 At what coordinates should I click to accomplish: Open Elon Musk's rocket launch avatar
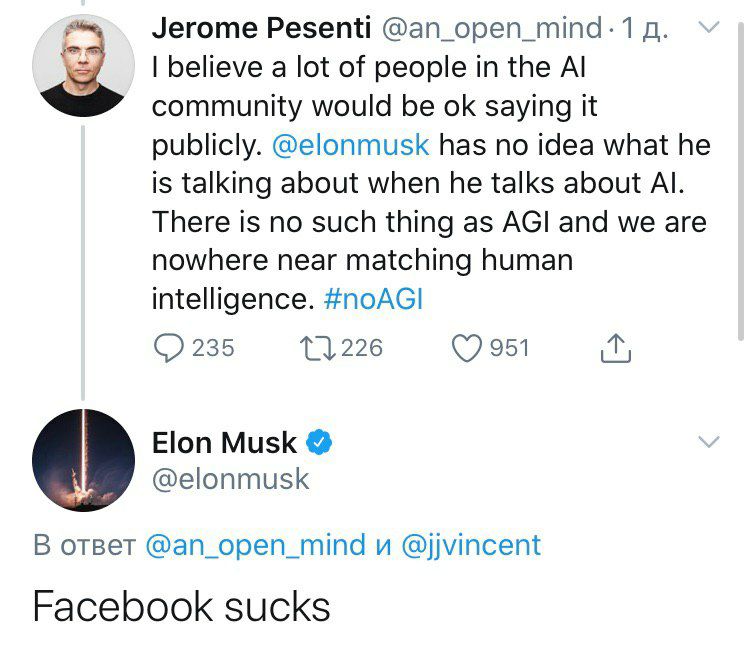[84, 460]
